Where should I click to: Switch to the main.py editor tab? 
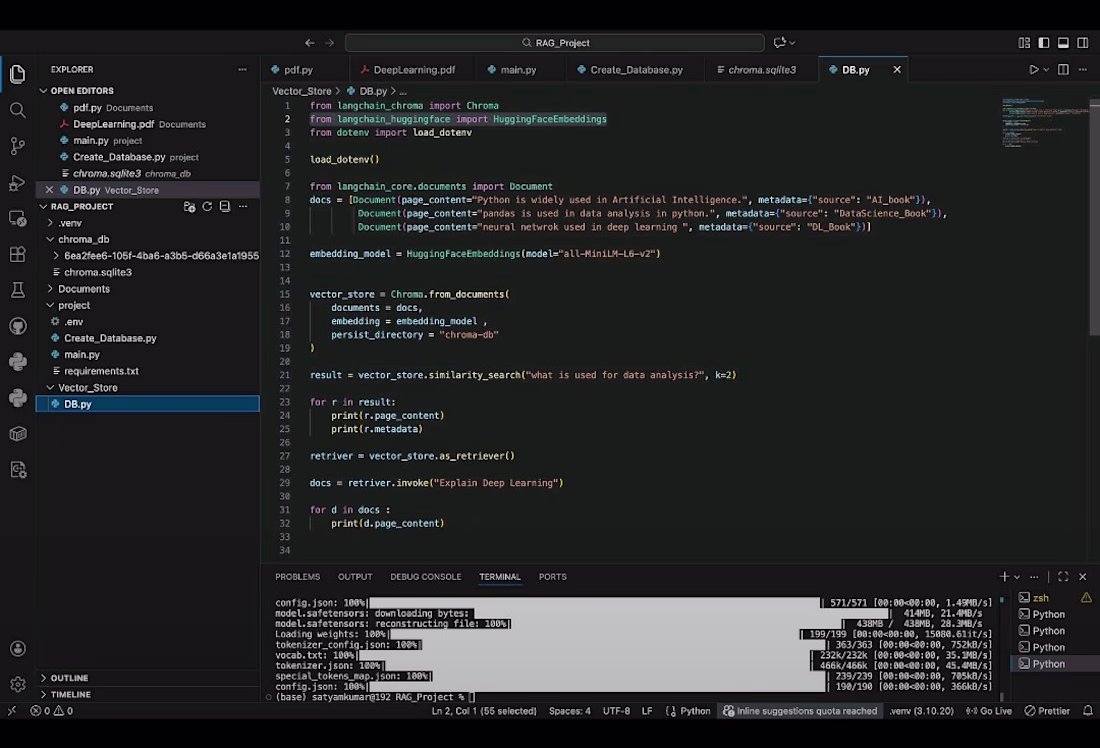coord(518,69)
